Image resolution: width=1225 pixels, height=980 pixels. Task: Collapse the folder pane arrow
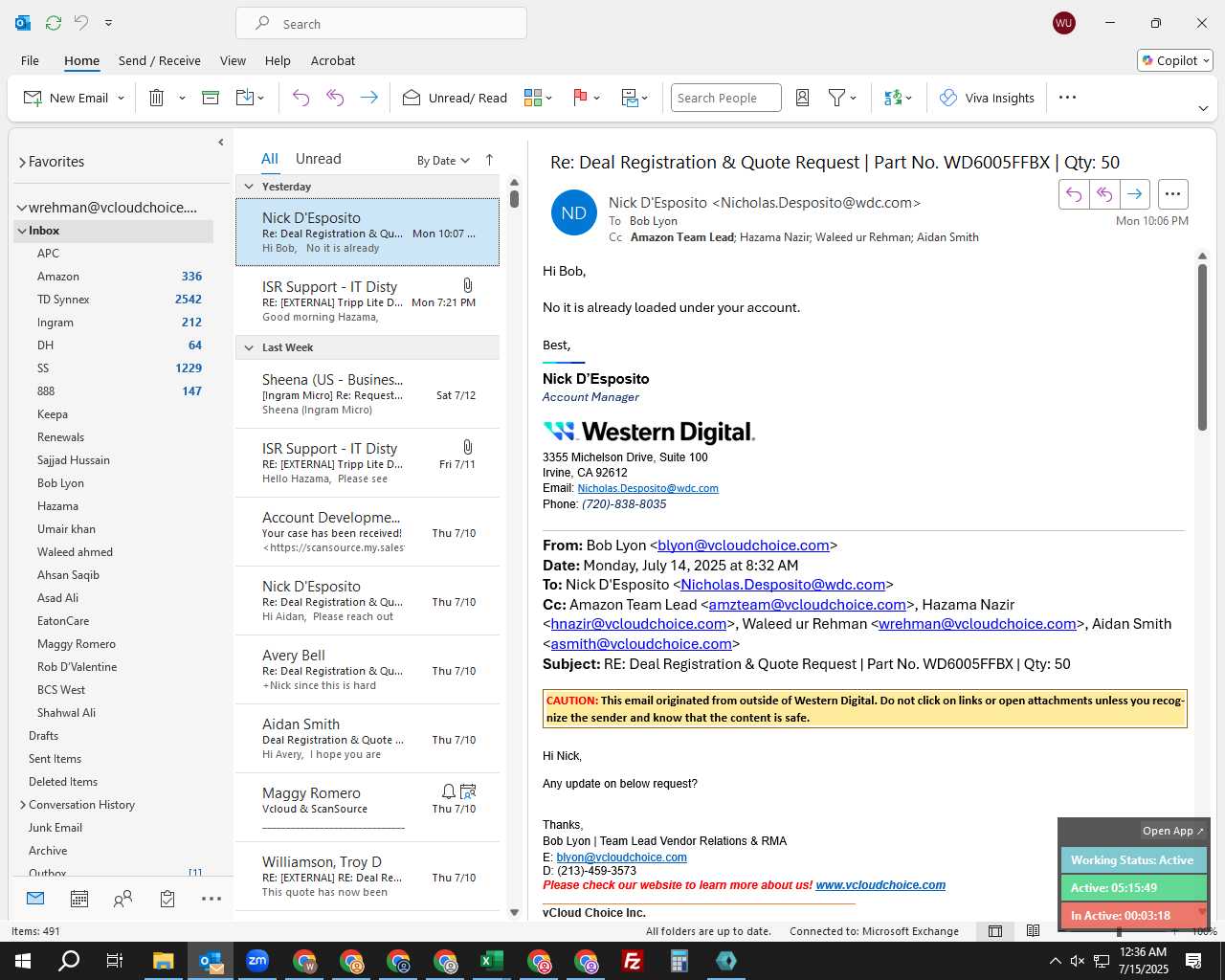click(x=221, y=143)
